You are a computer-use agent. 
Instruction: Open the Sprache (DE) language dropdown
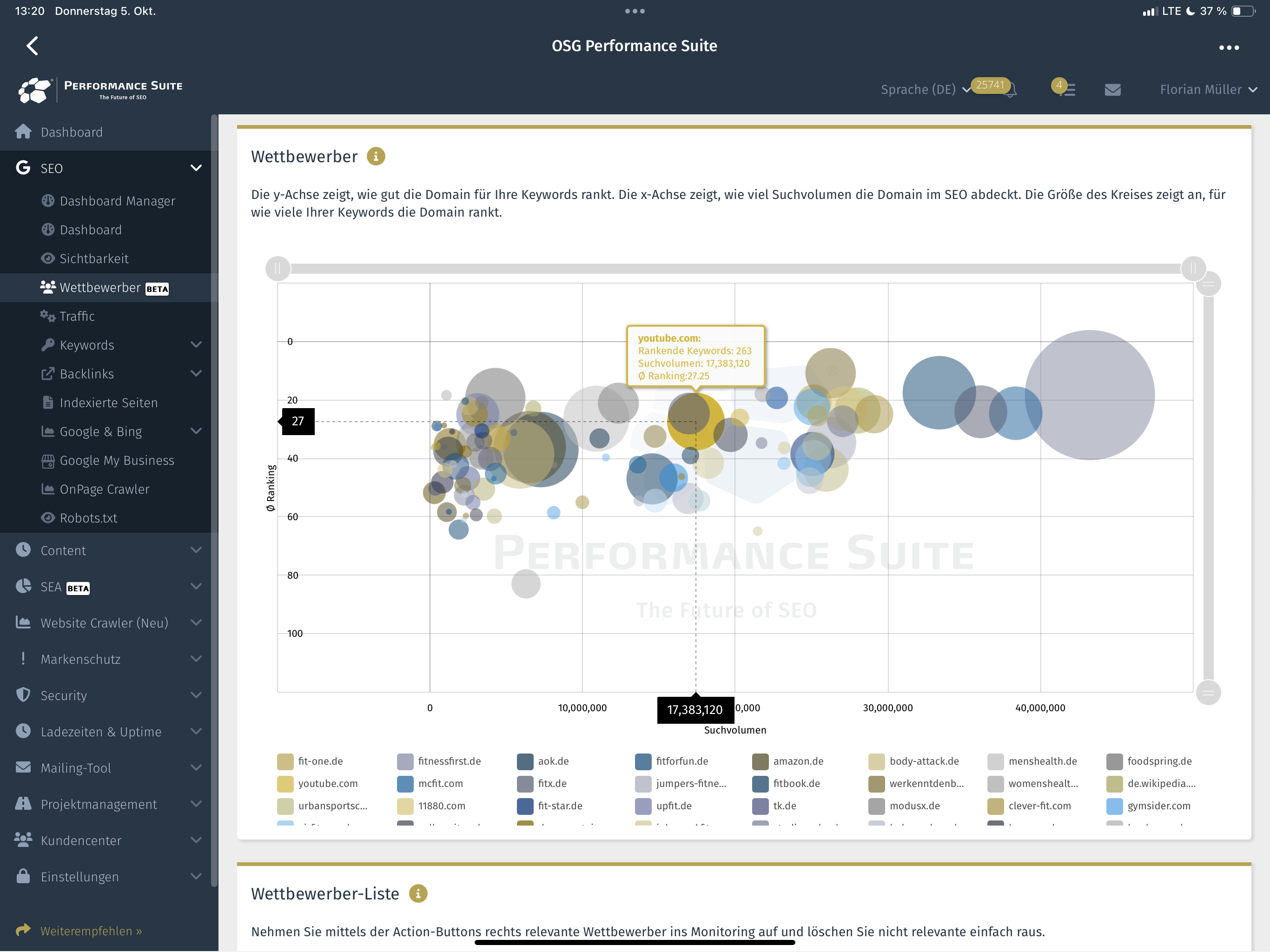pos(926,90)
